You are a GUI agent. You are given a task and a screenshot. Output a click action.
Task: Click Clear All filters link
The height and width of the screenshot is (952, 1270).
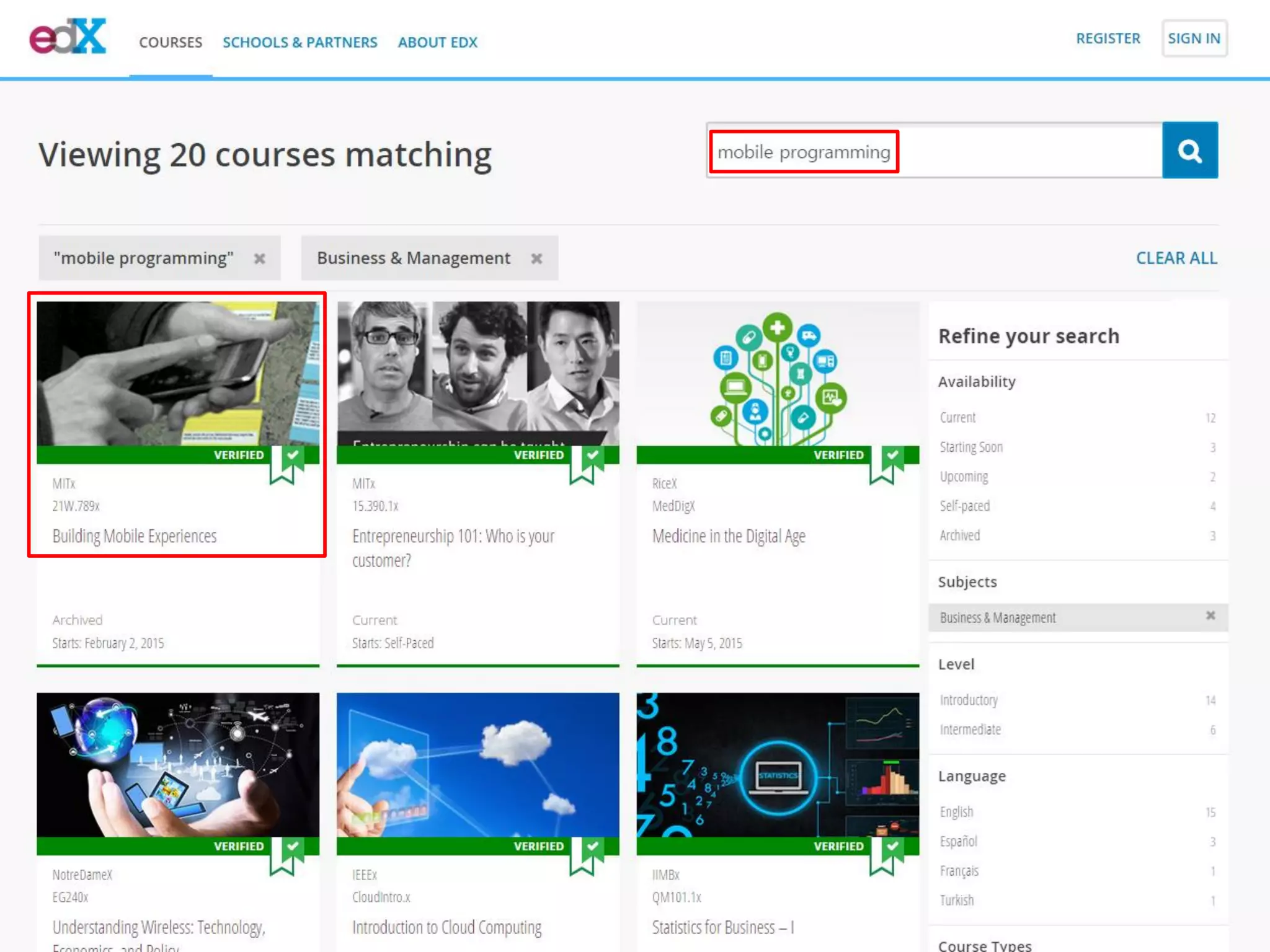(x=1176, y=258)
